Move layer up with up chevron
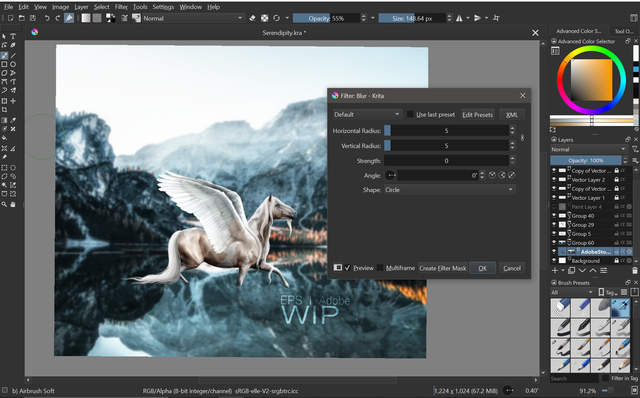 coord(593,271)
